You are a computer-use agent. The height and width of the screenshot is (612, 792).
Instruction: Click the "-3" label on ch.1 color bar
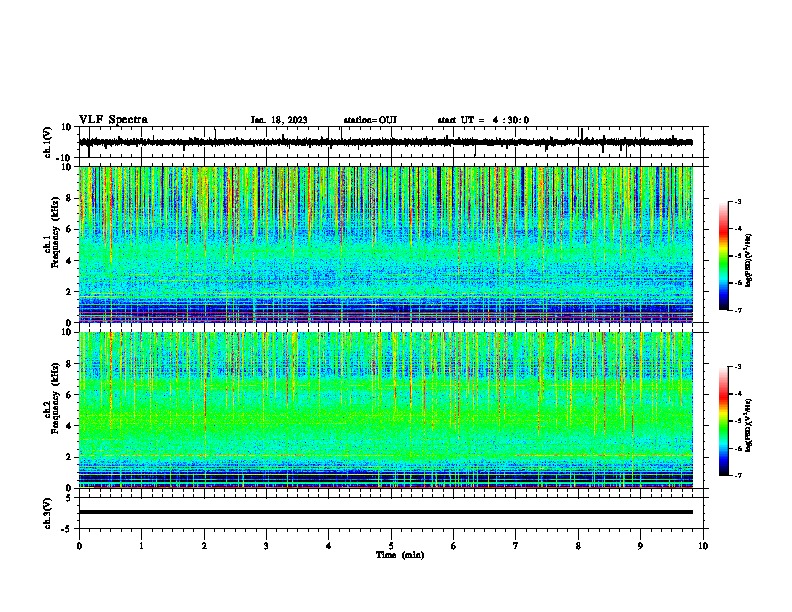(738, 202)
